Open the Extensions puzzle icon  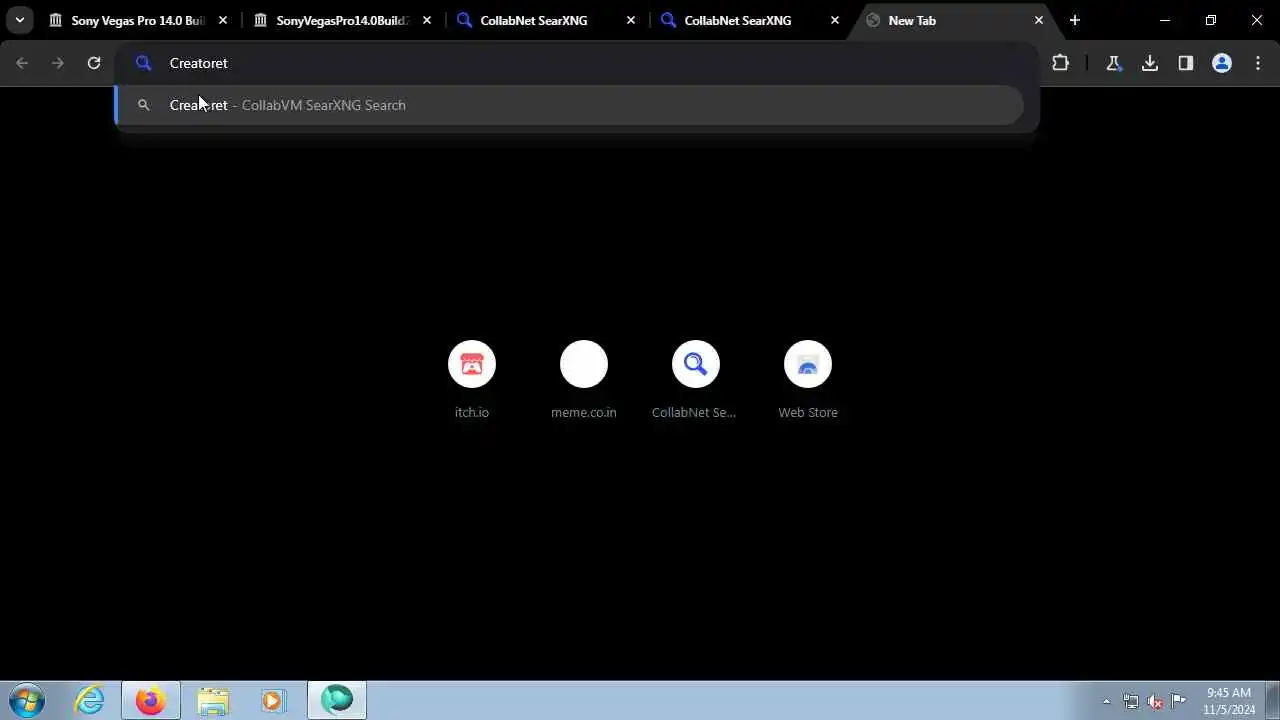(x=1060, y=63)
